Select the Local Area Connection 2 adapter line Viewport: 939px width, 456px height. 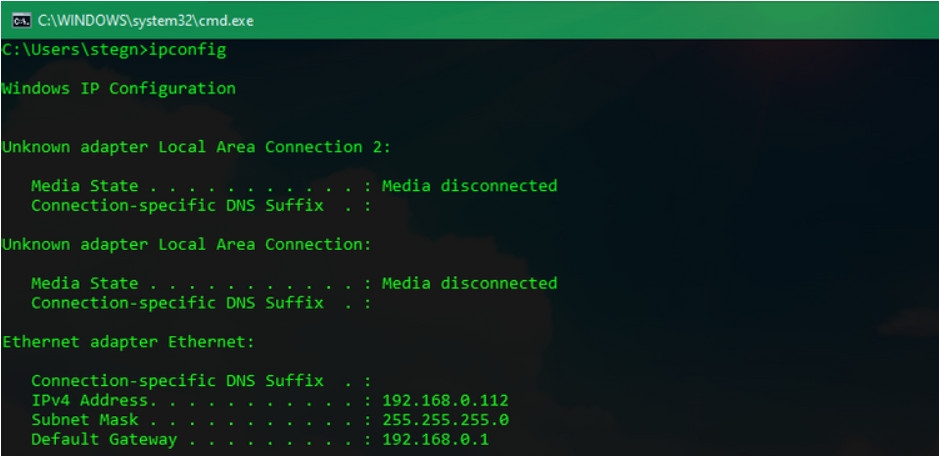click(196, 147)
